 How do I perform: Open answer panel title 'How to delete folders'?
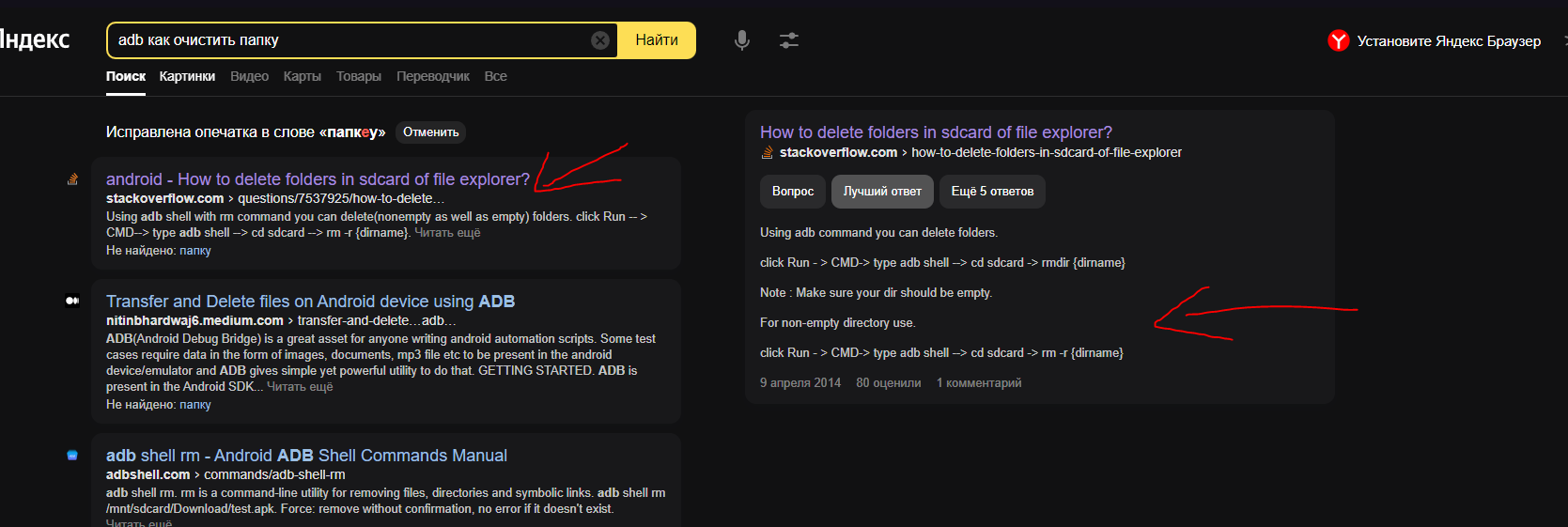(936, 132)
